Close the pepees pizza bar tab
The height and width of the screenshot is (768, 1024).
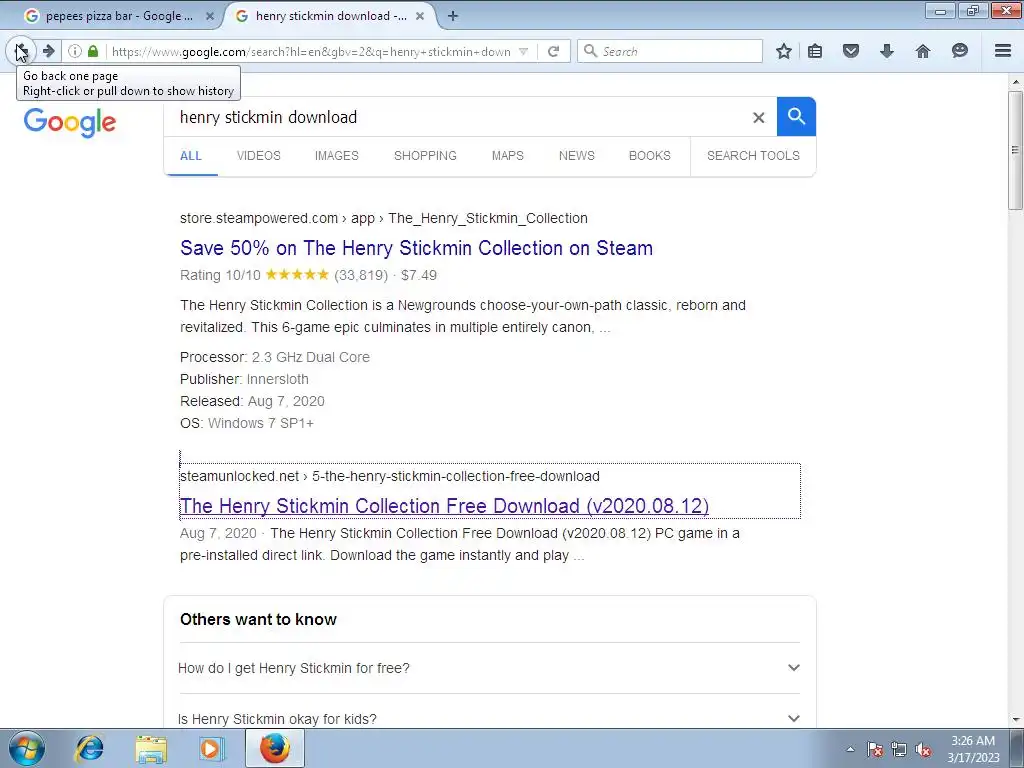click(x=210, y=16)
